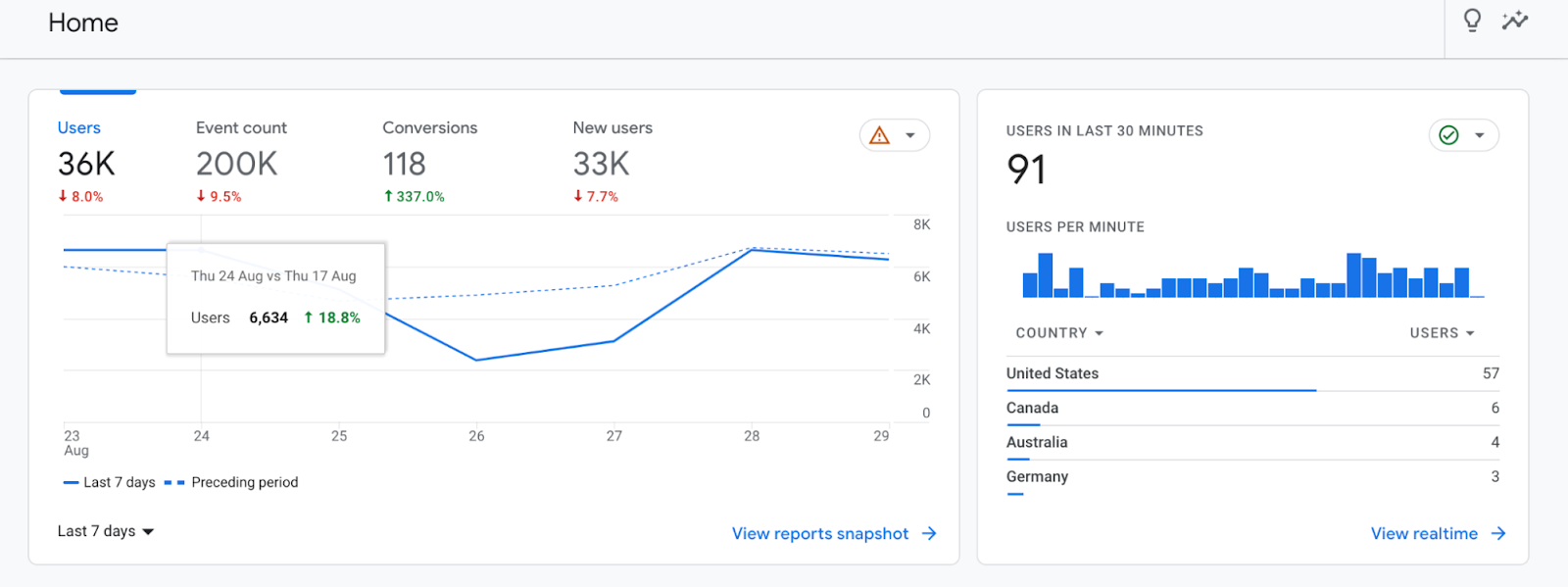The image size is (1568, 587).
Task: Click the 26 date marker on chart axis
Action: [476, 436]
